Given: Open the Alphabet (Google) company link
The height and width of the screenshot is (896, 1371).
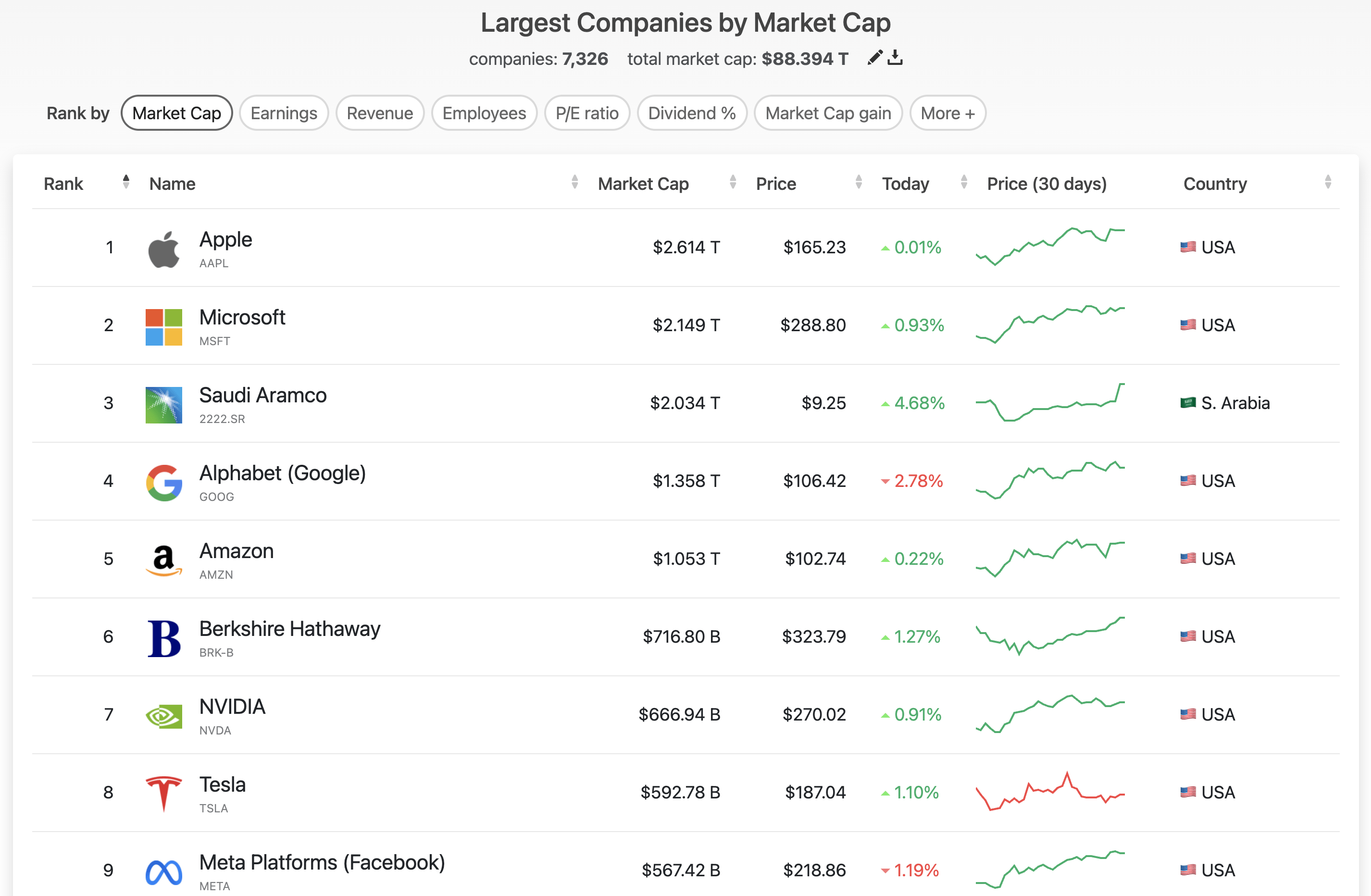Looking at the screenshot, I should [282, 473].
